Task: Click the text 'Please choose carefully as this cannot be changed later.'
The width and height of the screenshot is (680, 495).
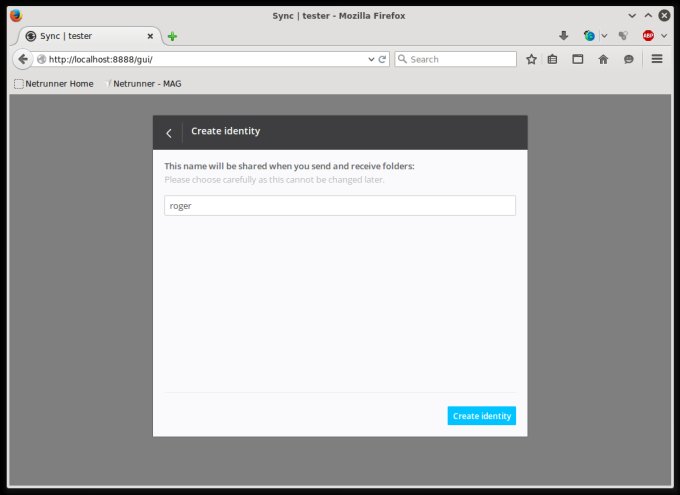Action: (274, 180)
